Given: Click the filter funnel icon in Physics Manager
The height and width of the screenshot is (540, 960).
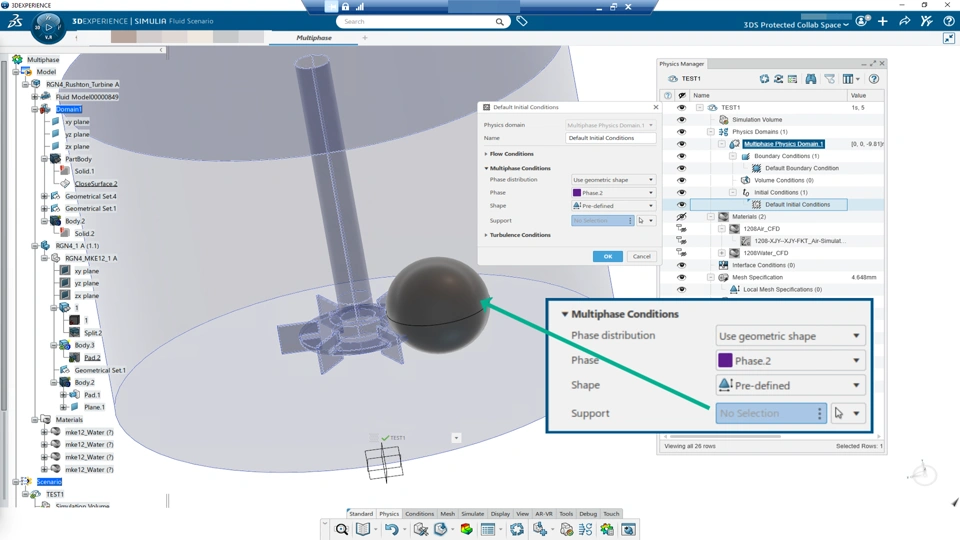Looking at the screenshot, I should click(830, 79).
